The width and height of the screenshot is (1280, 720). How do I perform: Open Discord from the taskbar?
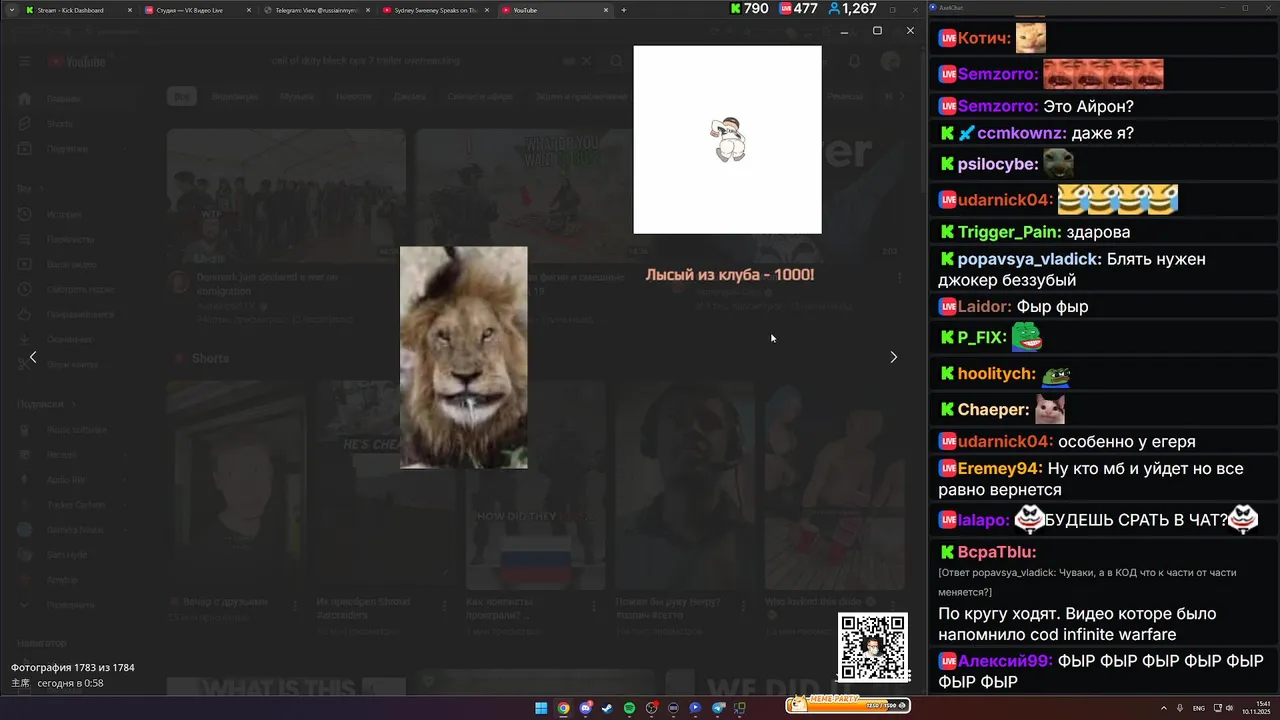(585, 708)
